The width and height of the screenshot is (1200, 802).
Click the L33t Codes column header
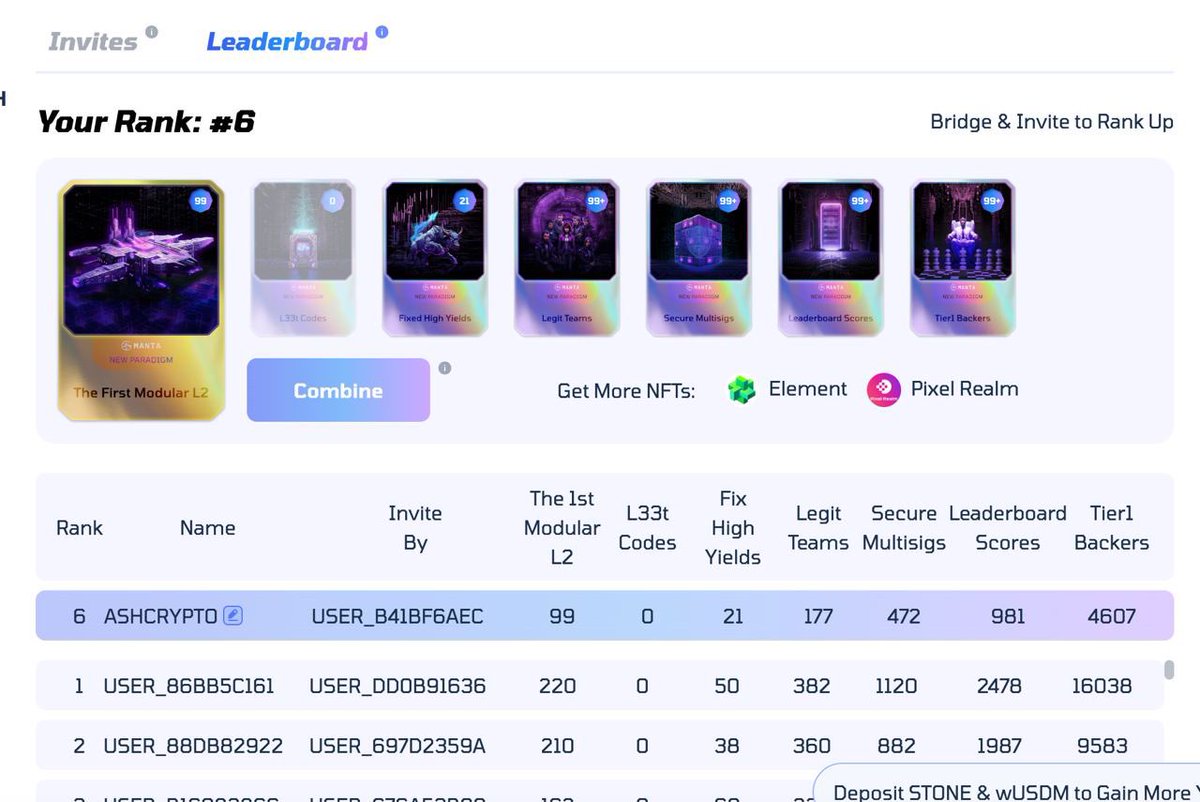click(647, 528)
